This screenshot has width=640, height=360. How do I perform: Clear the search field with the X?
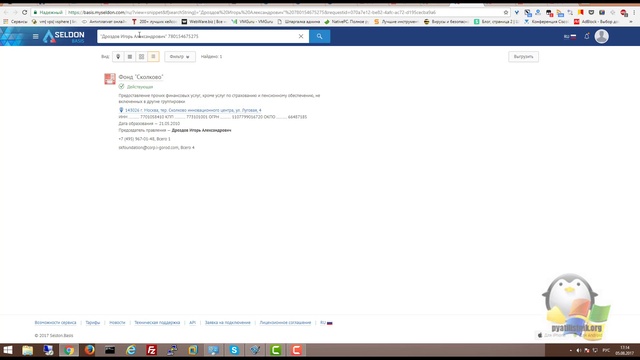301,36
